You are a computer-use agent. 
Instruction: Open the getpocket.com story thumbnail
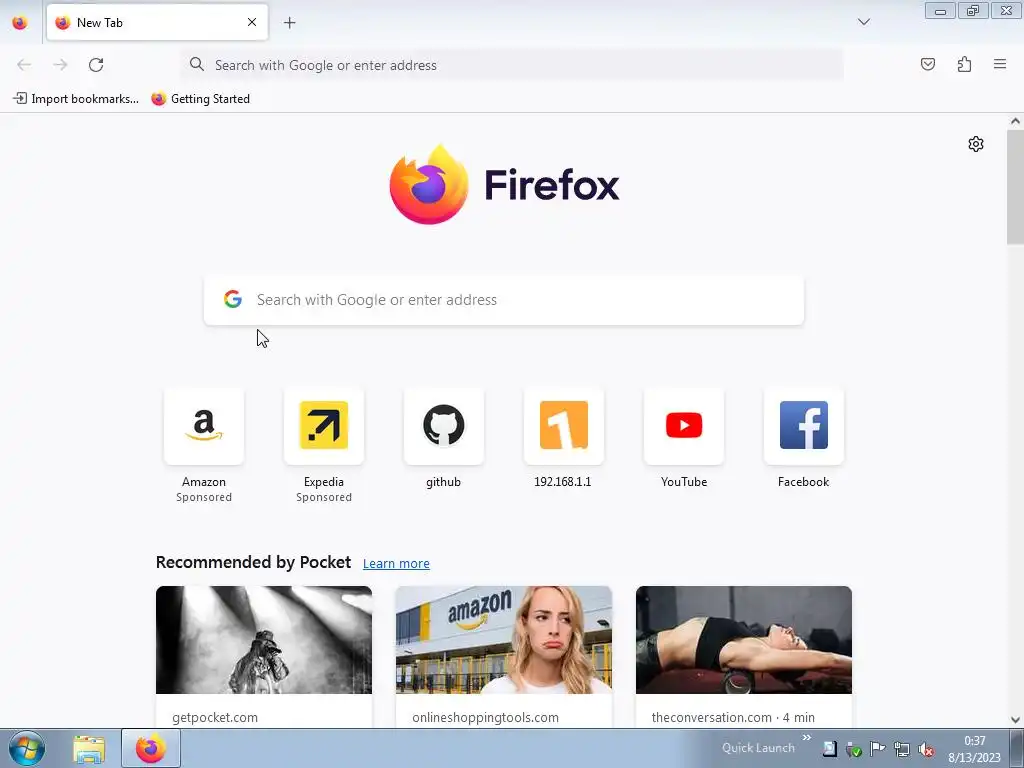tap(264, 640)
